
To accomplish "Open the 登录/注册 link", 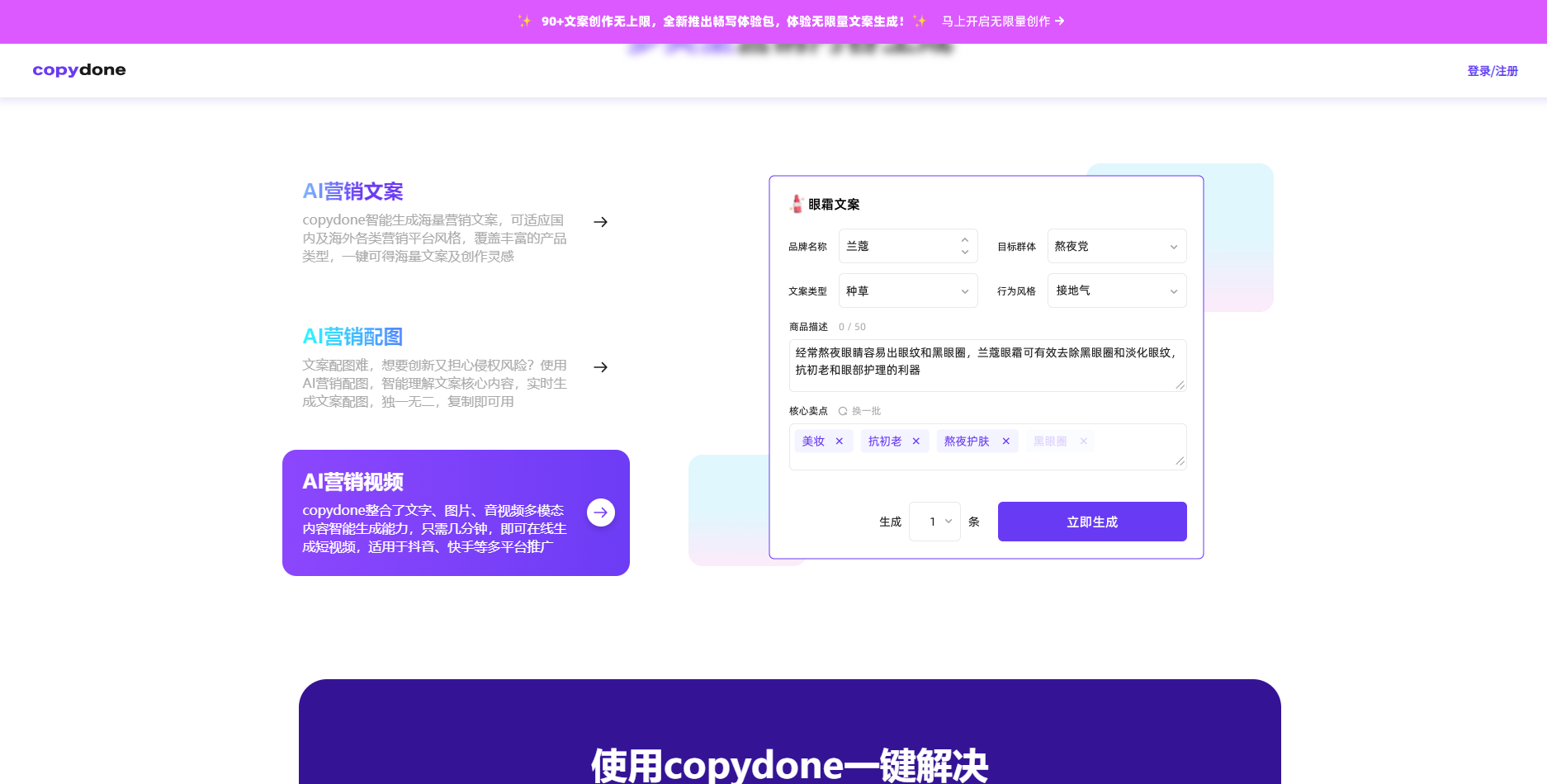I will click(x=1492, y=71).
